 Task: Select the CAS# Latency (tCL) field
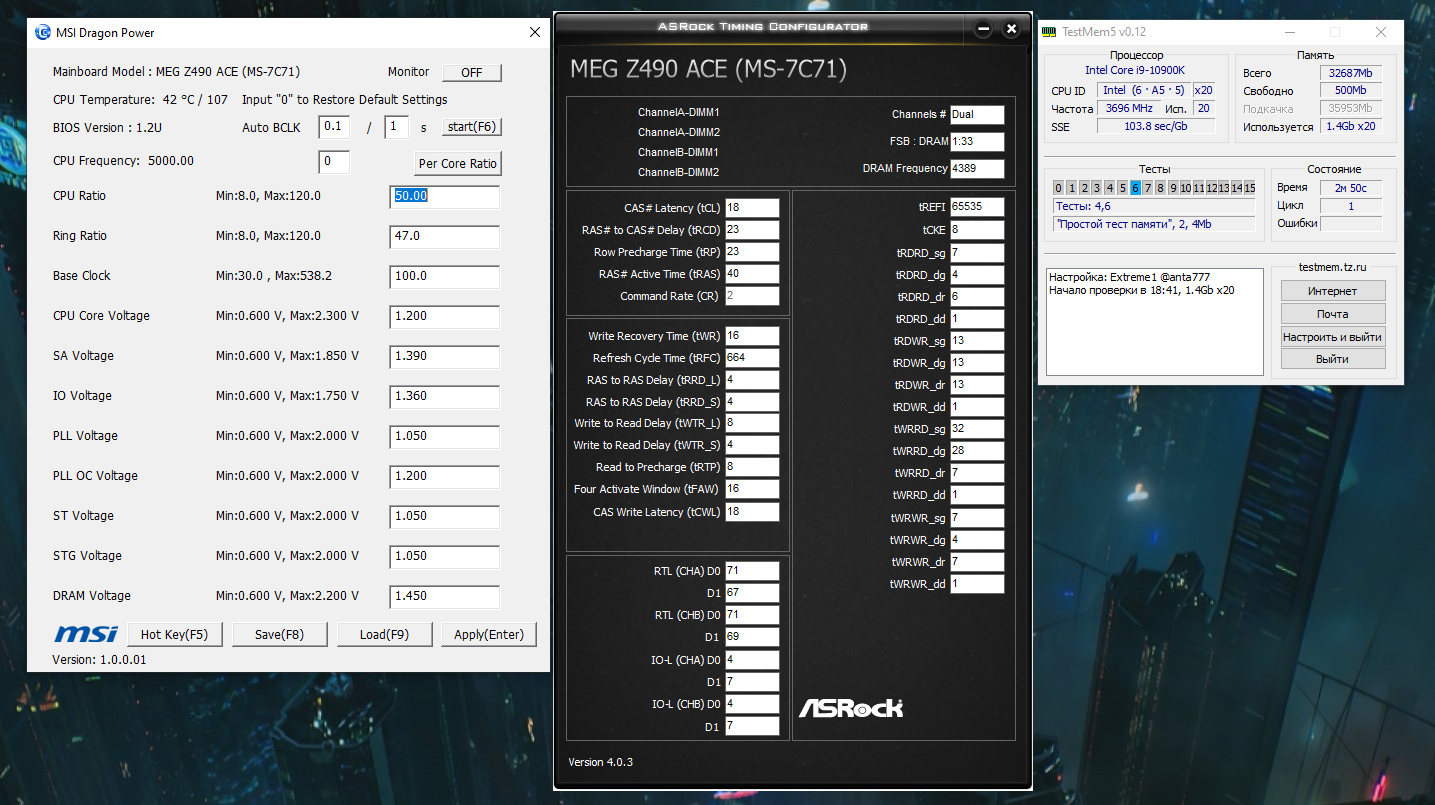(752, 208)
